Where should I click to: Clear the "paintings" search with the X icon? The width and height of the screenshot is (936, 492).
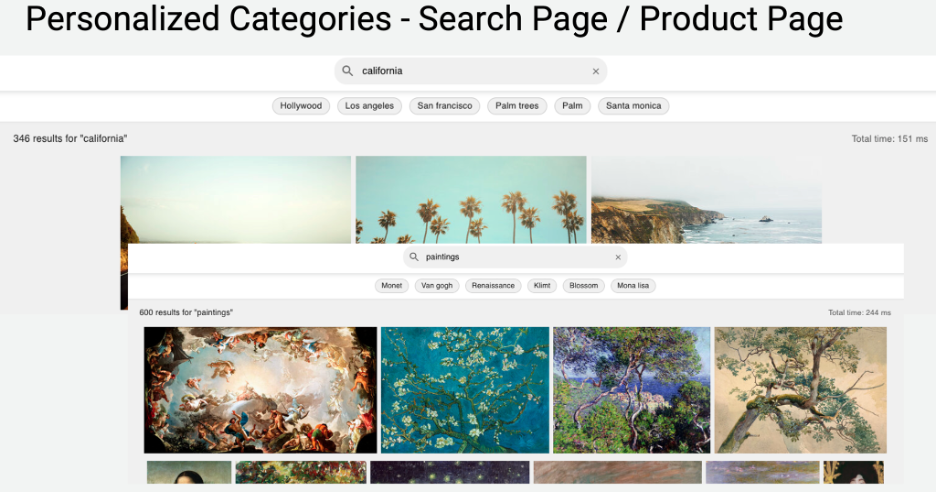(618, 257)
